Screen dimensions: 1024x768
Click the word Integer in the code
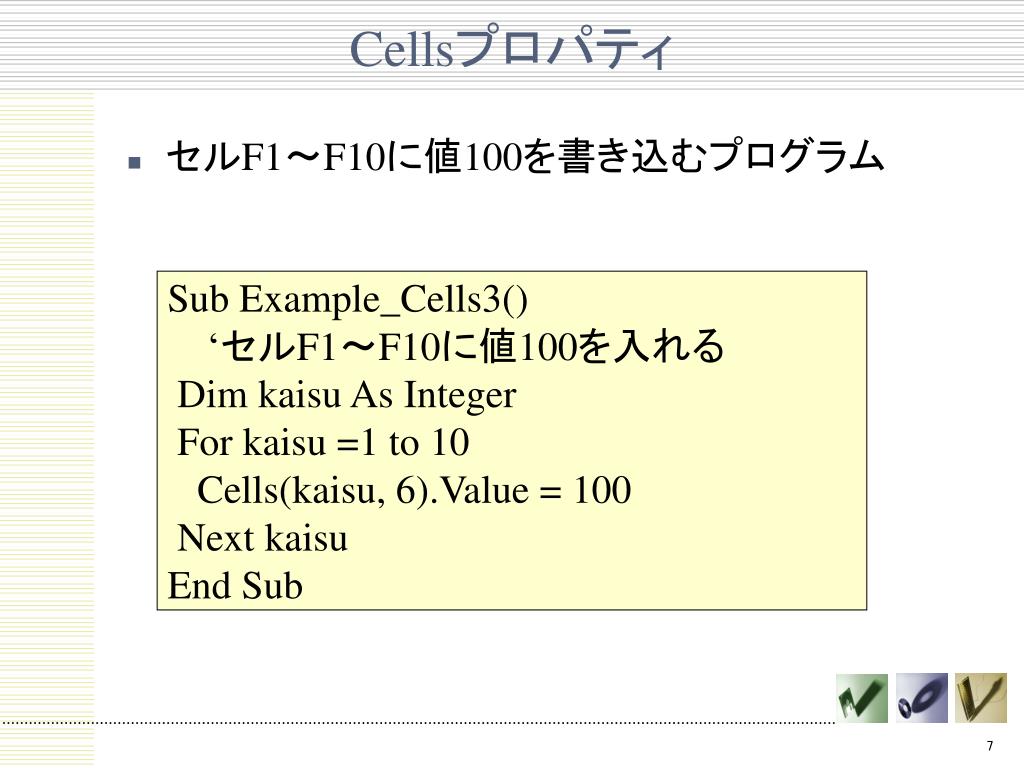[x=460, y=396]
